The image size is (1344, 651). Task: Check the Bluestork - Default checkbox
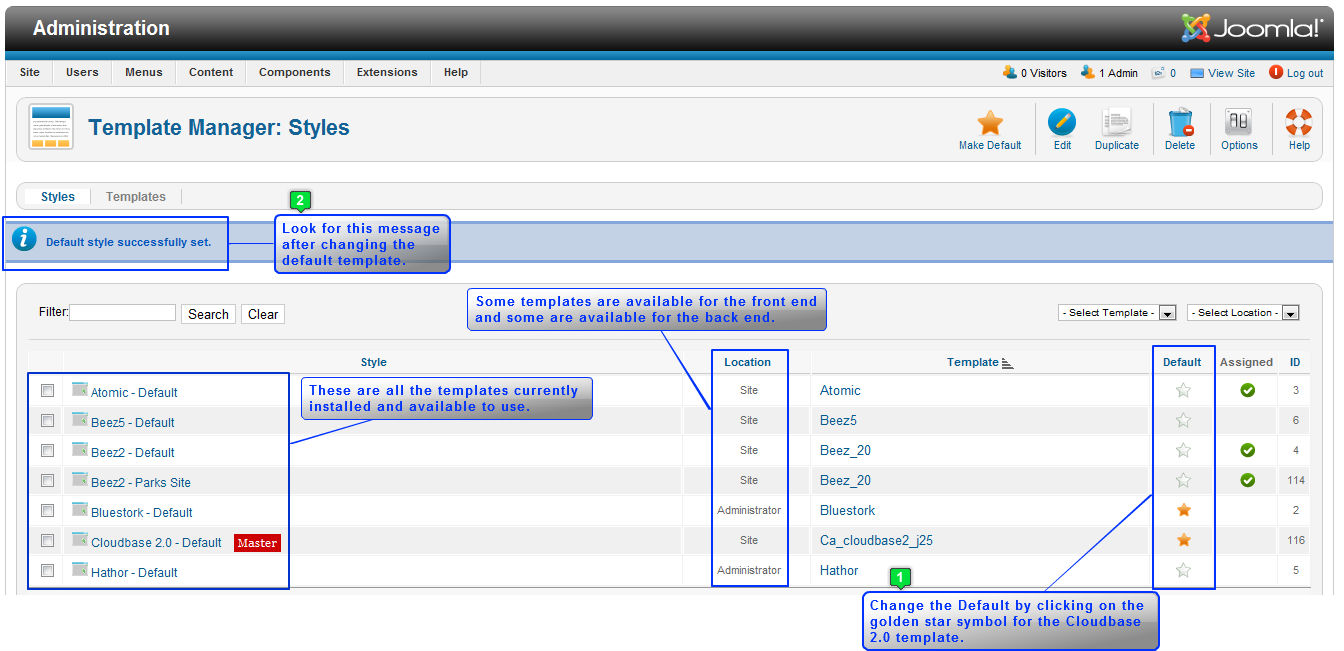click(47, 510)
